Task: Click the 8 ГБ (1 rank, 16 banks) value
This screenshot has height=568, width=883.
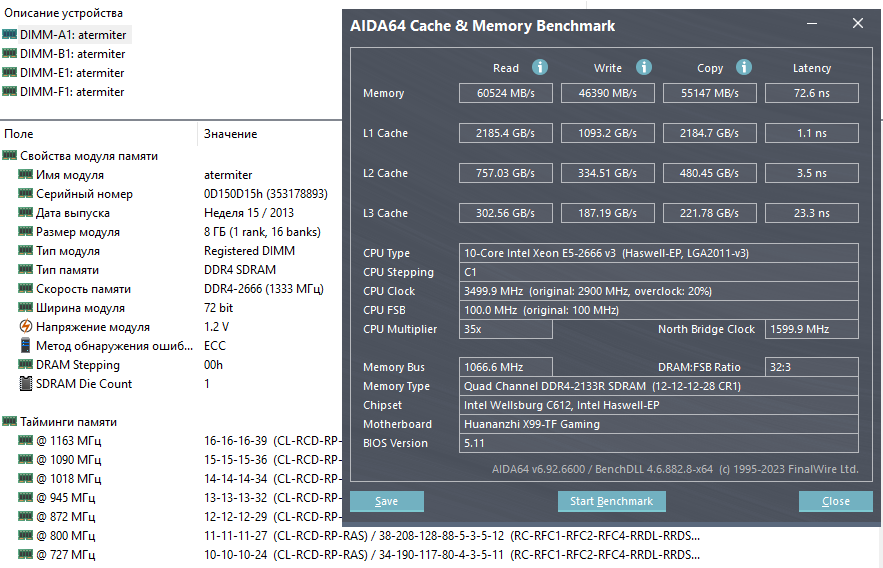Action: coord(262,232)
